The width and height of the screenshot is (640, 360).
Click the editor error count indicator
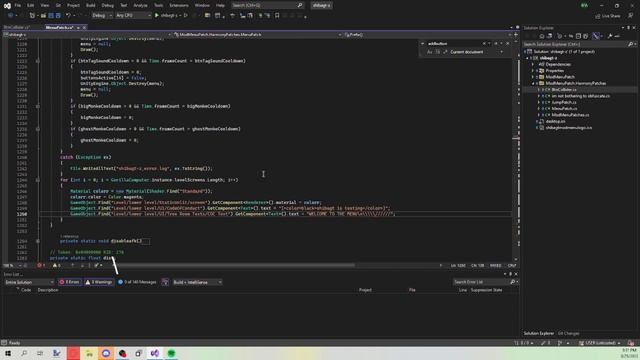(x=41, y=266)
